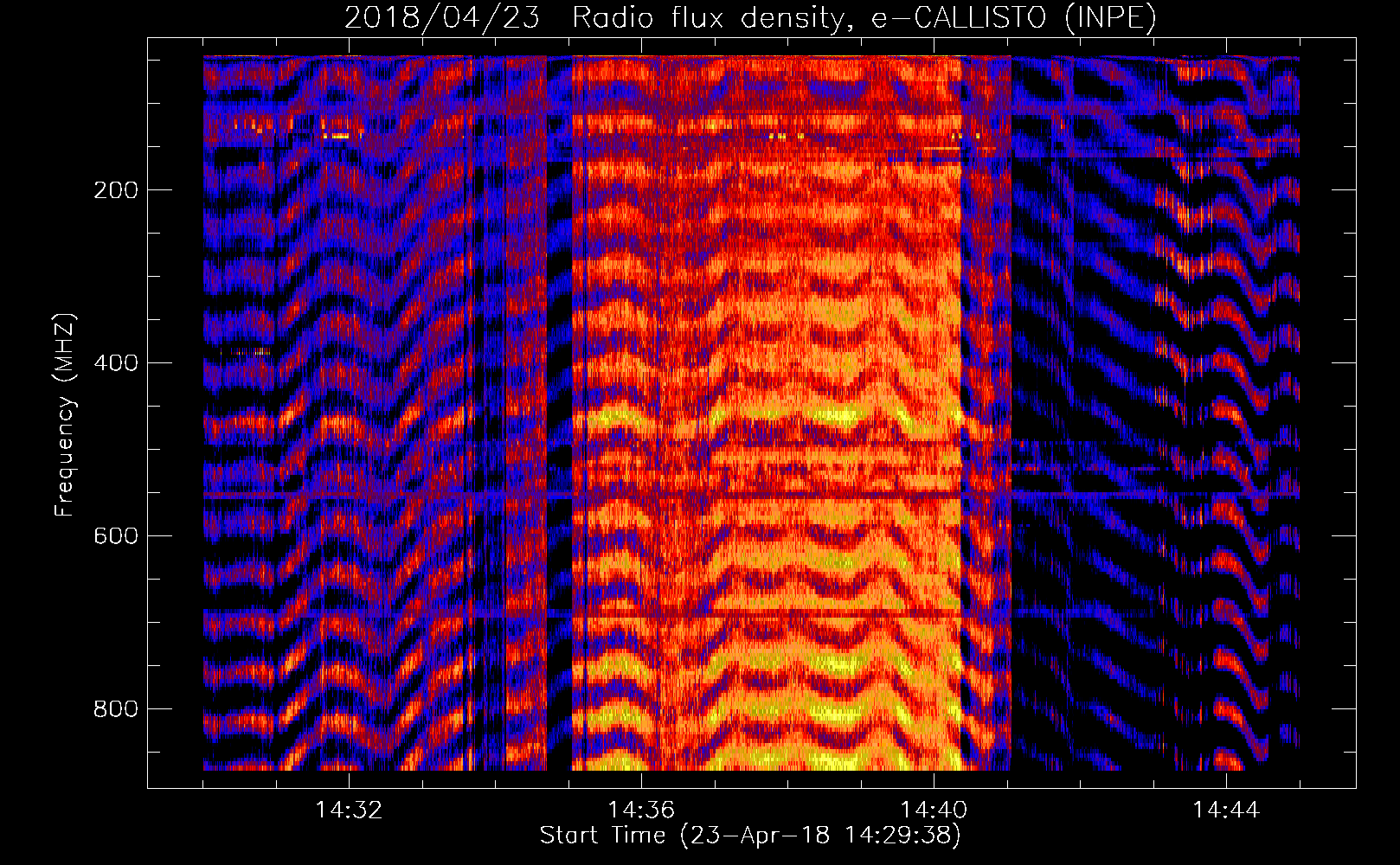Click the 600 frequency tick label
The height and width of the screenshot is (865, 1400).
click(x=116, y=535)
